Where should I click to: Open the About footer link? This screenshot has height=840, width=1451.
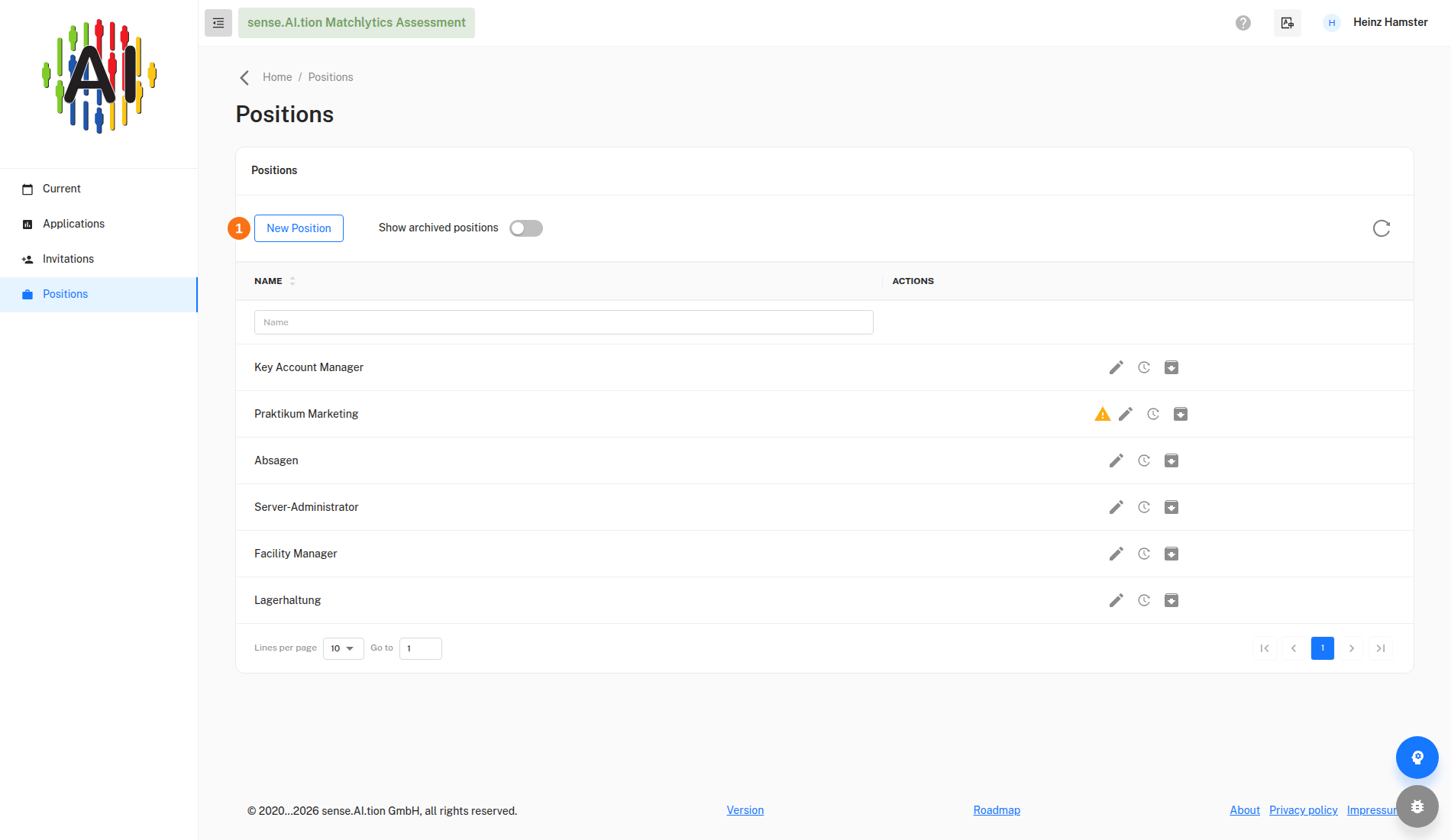pos(1245,810)
